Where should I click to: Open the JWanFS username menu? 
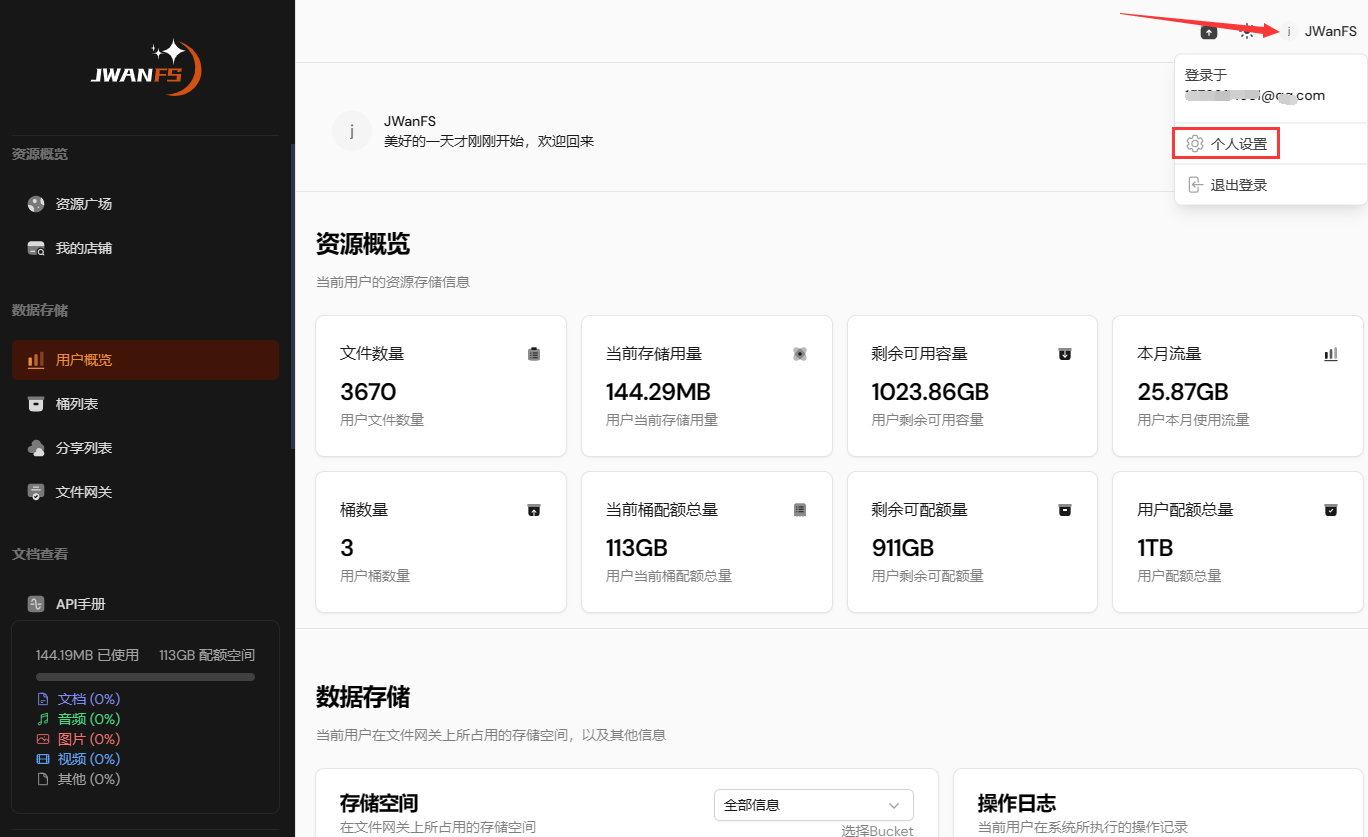point(1330,32)
